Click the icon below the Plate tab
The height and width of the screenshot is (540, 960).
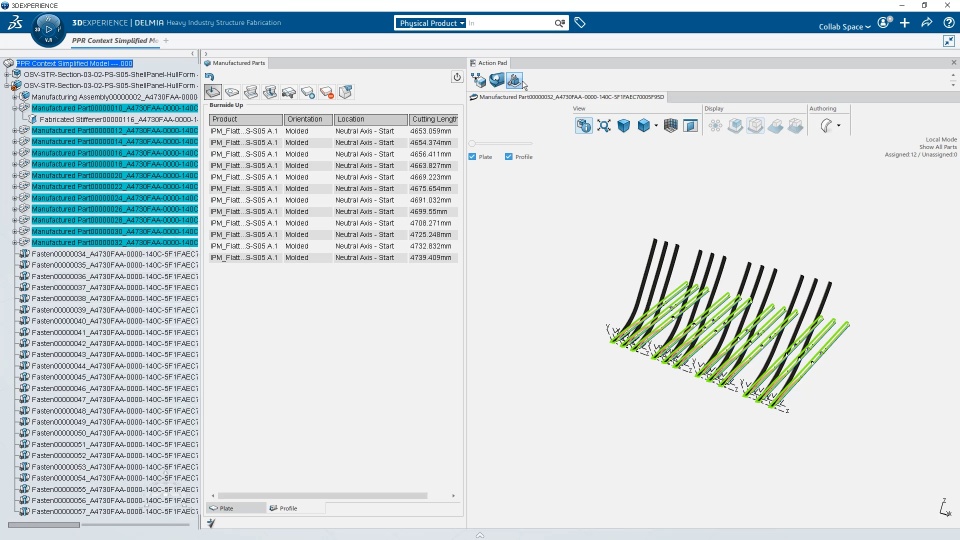211,523
